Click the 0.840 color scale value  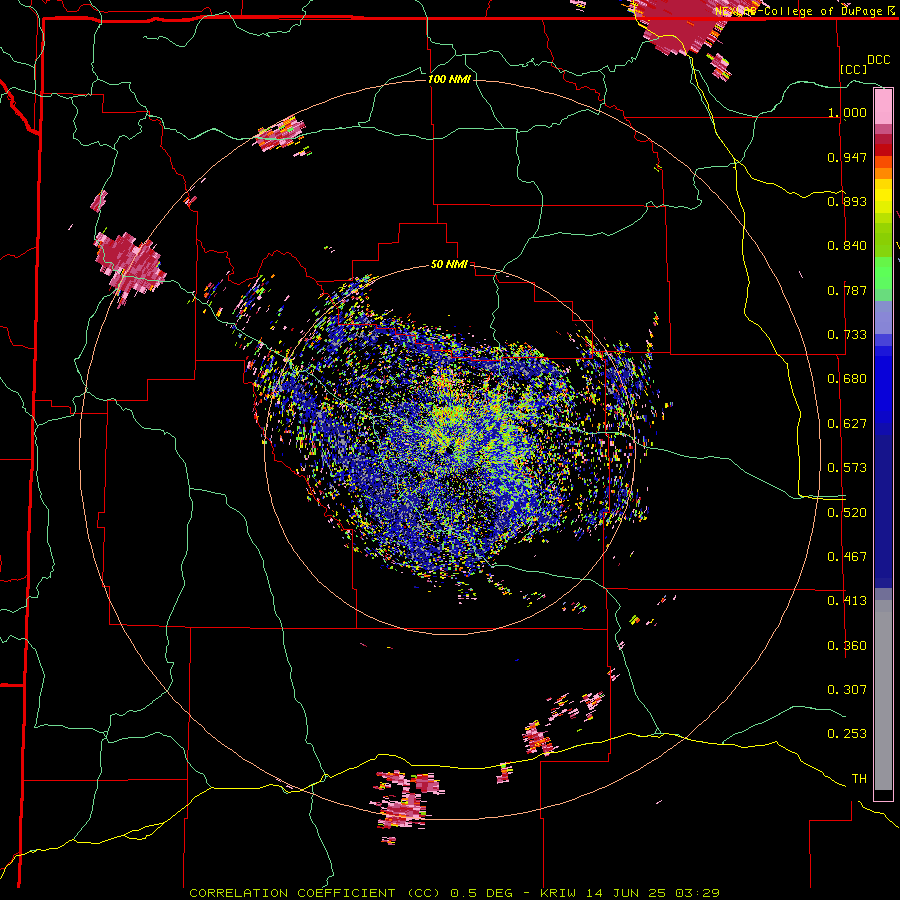coord(847,246)
